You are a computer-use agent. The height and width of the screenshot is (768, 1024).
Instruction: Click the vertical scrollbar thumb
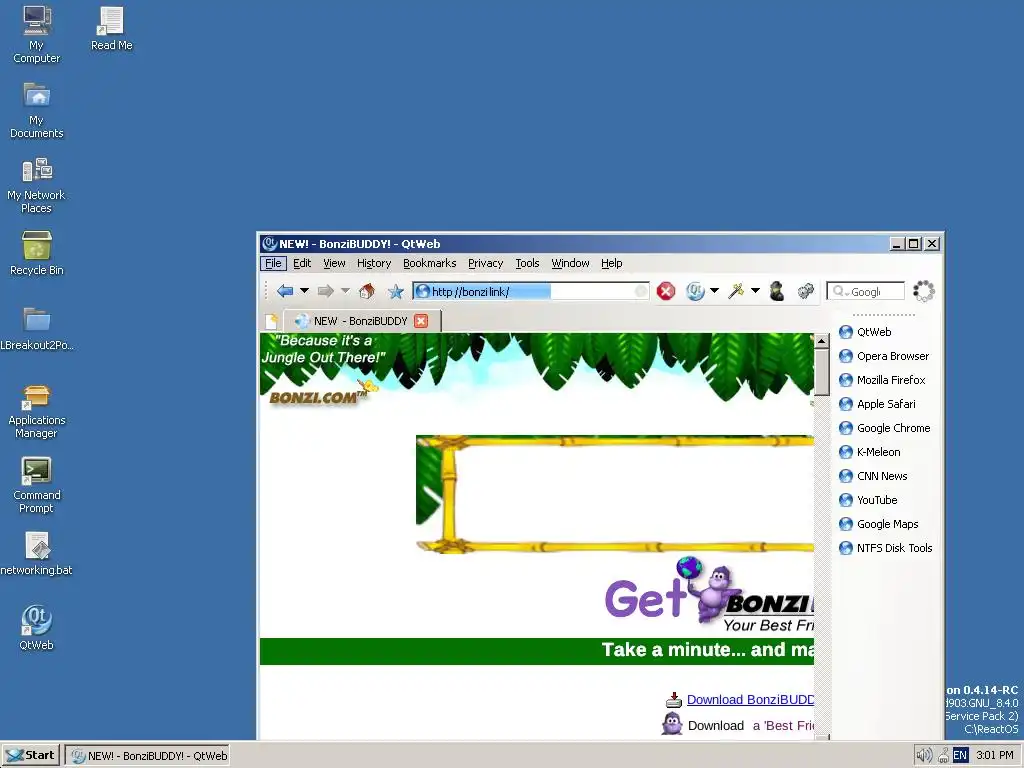[x=822, y=371]
